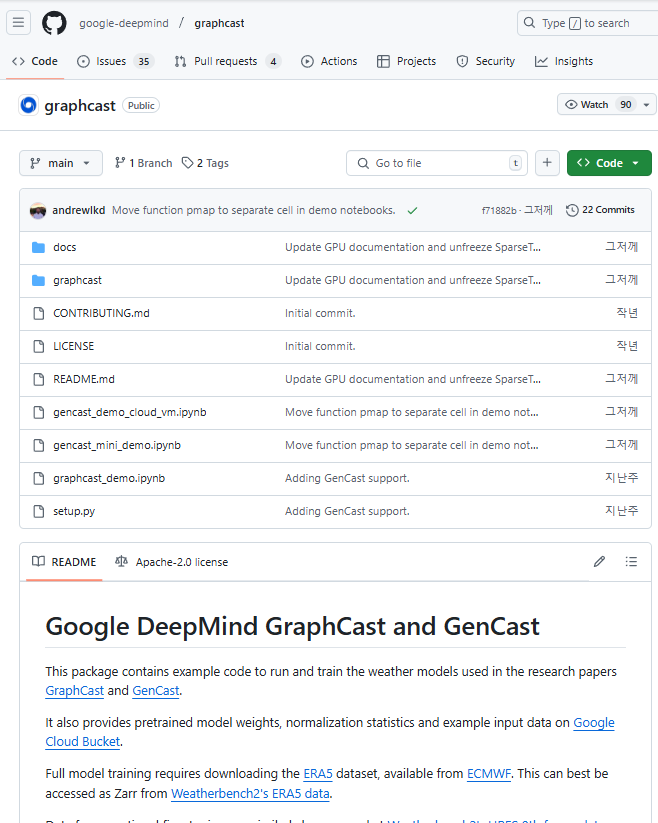
Task: Click the GitHub octocat logo
Action: click(x=54, y=23)
